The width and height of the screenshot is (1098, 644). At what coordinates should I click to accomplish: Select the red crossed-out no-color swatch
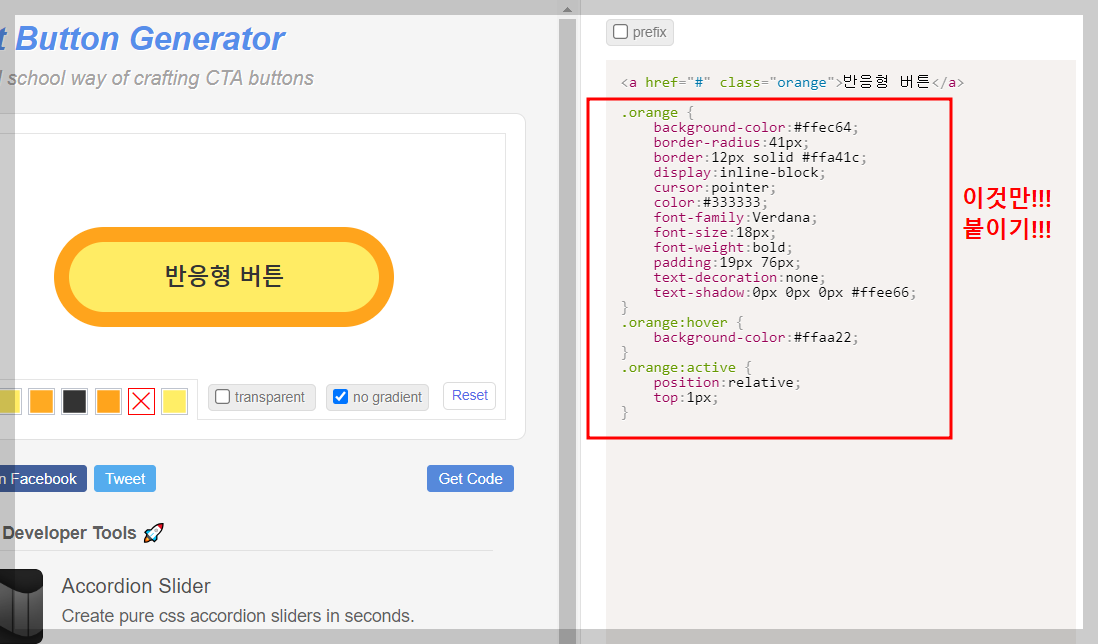pos(141,402)
